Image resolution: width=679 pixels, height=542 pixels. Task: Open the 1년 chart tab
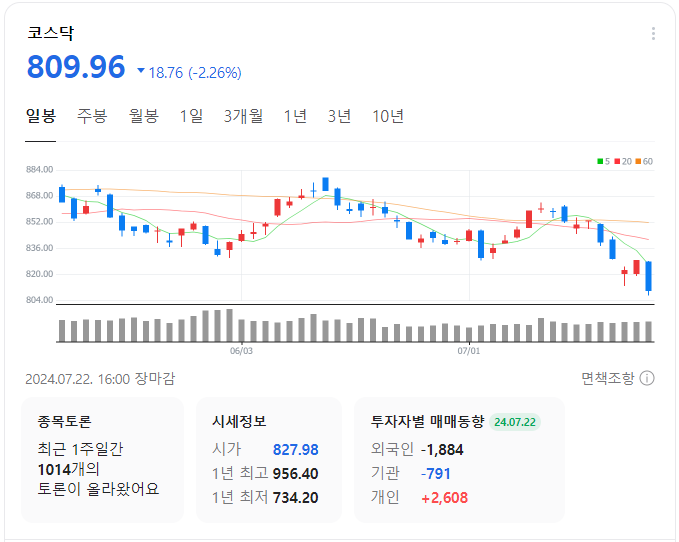[x=295, y=116]
